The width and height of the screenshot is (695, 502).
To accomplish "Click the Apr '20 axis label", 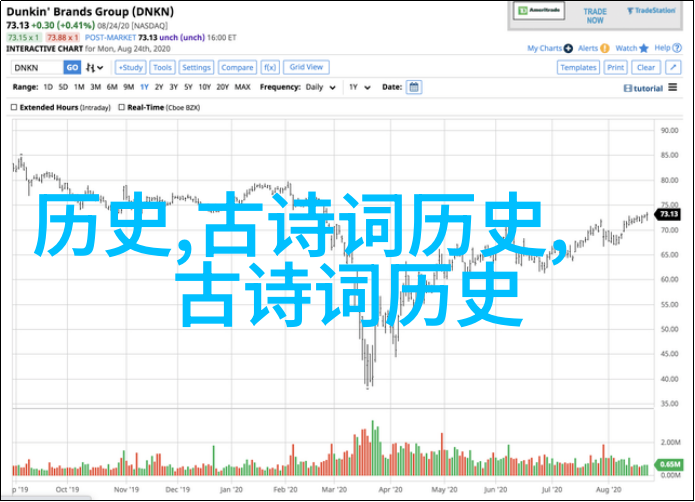I will click(390, 490).
